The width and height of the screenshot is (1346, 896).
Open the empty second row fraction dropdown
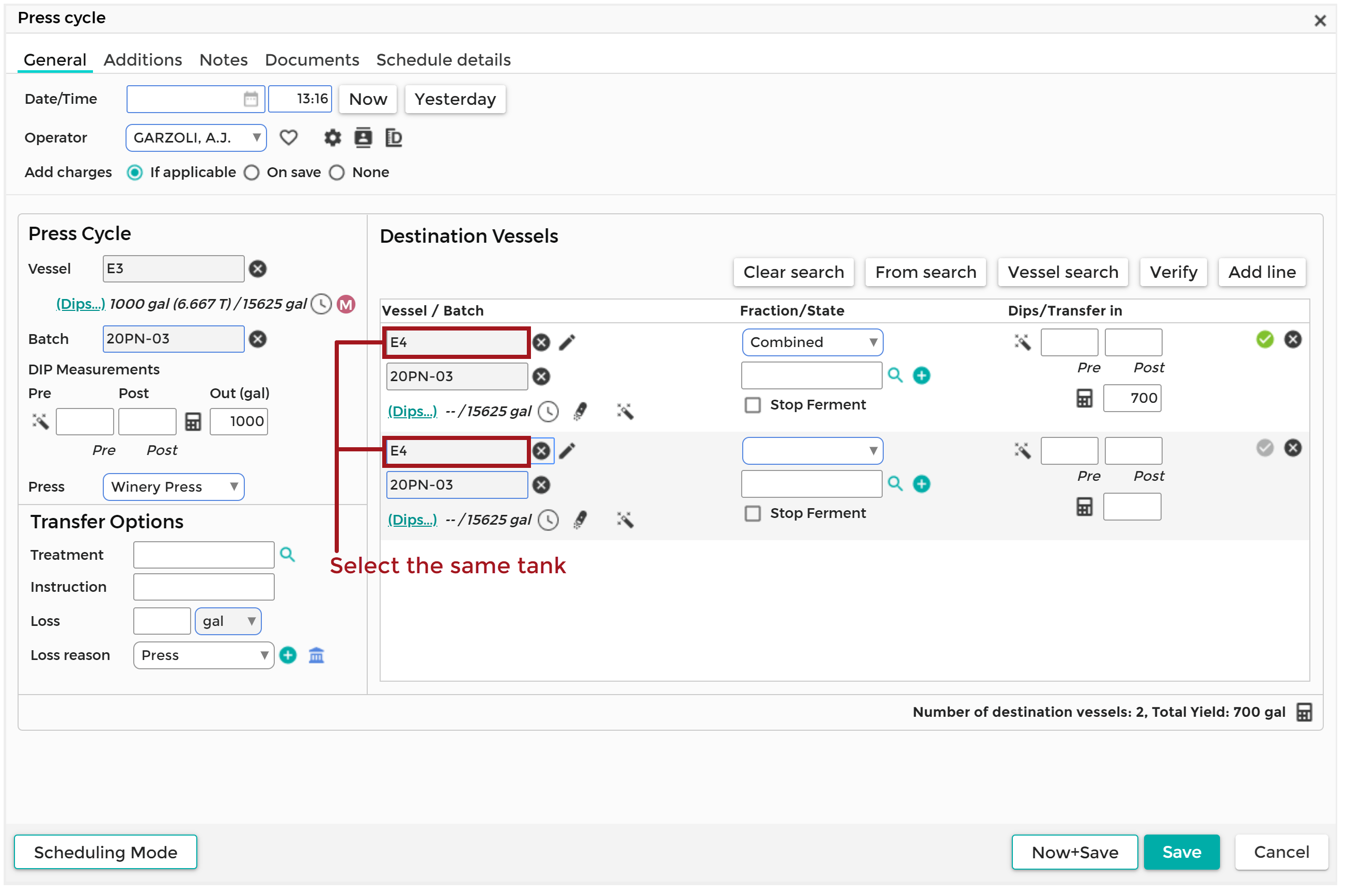(812, 451)
